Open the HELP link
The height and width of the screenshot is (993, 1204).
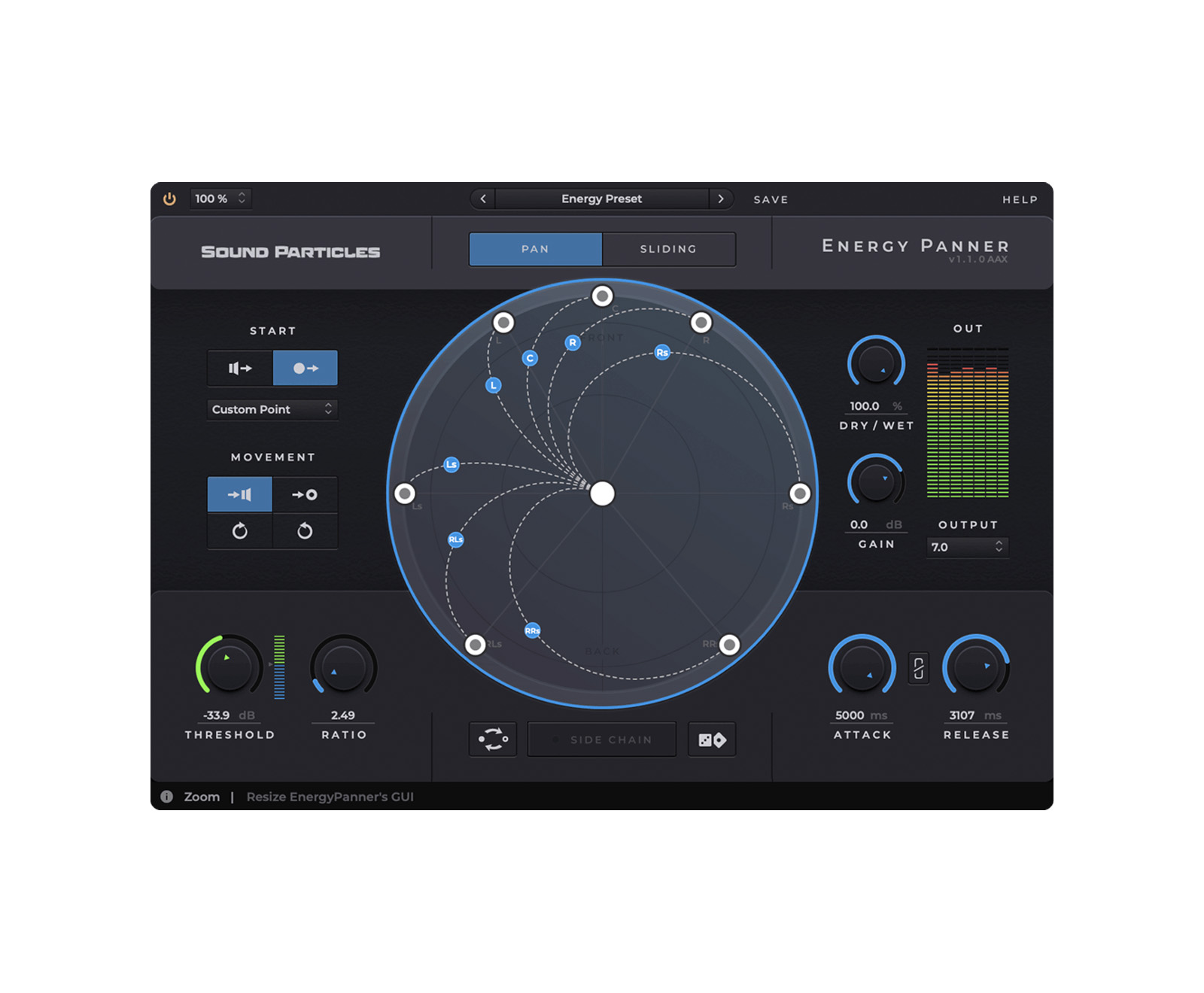point(1020,199)
